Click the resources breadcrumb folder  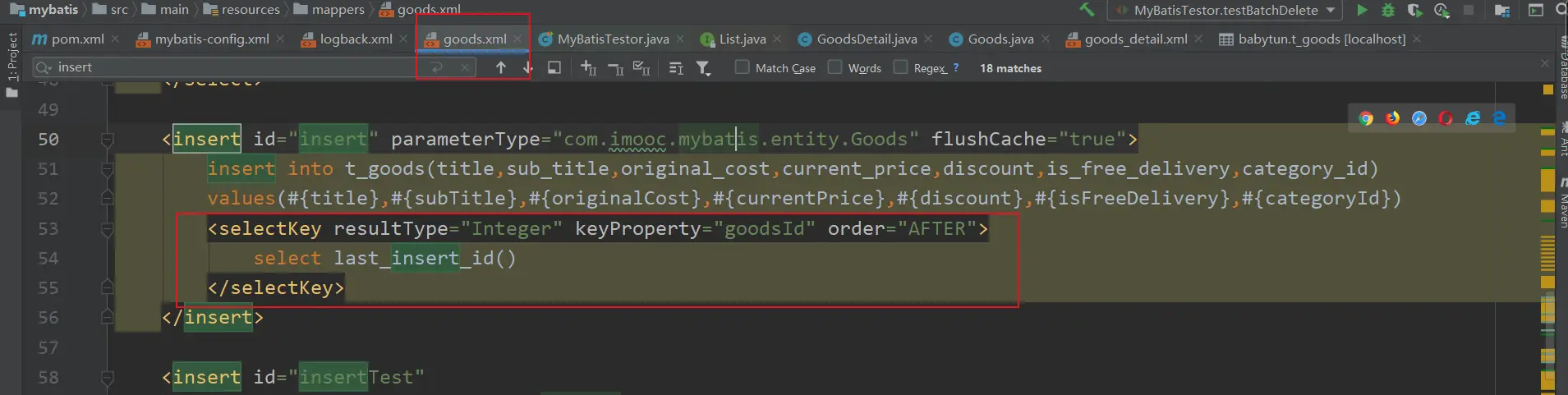250,10
